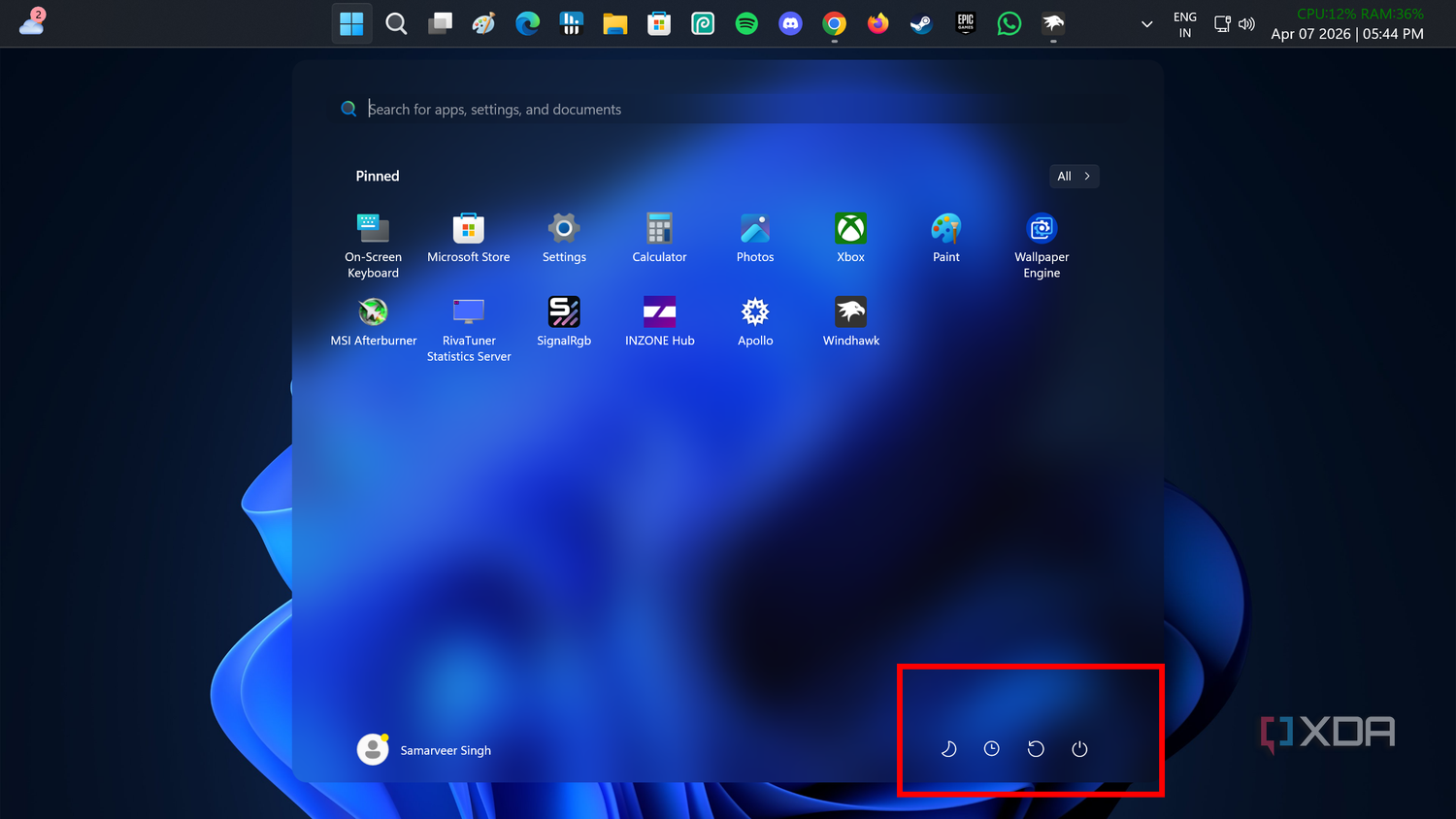Open the Samarveer Singh account menu
The image size is (1456, 819).
click(x=424, y=749)
